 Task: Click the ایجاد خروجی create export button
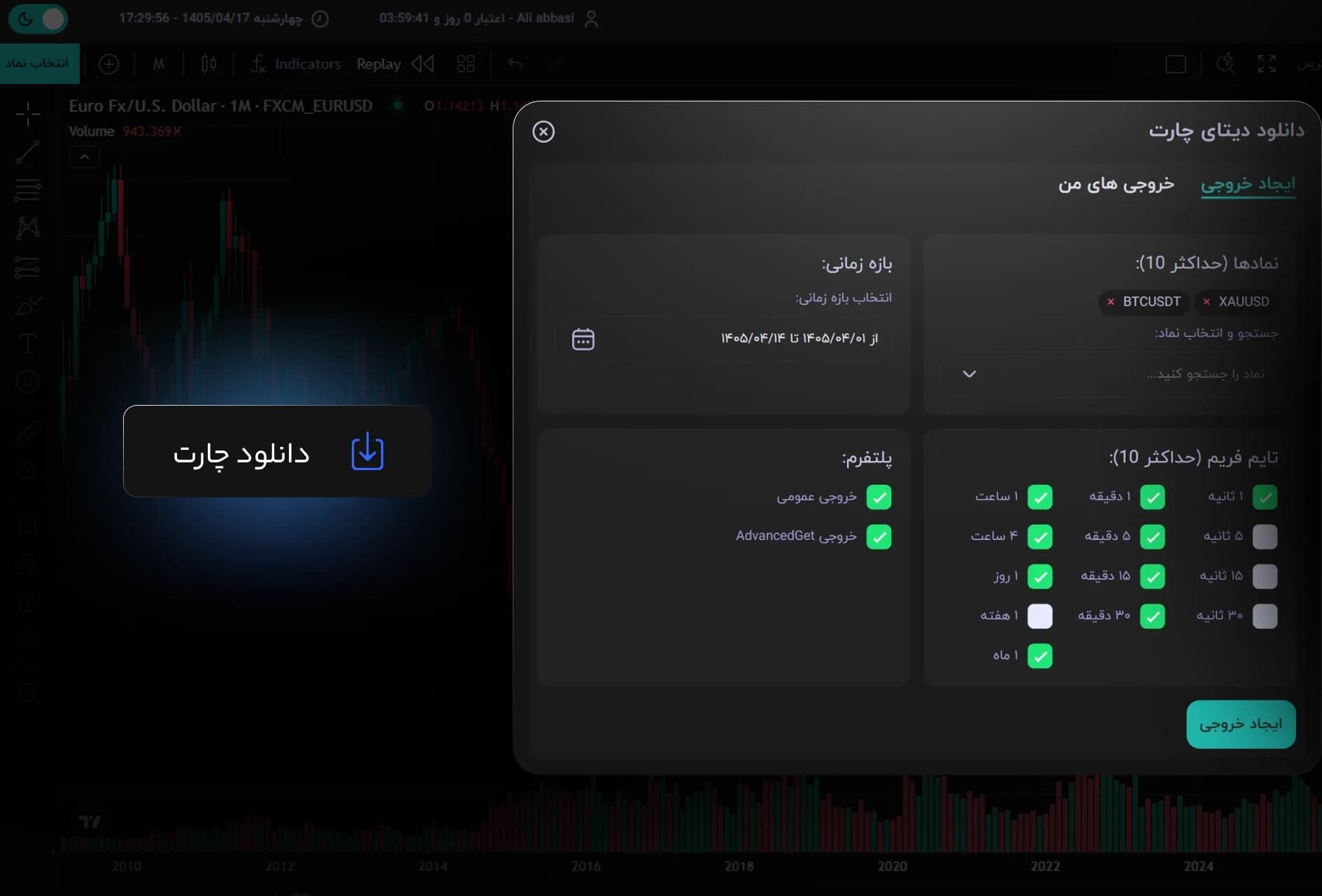1241,724
